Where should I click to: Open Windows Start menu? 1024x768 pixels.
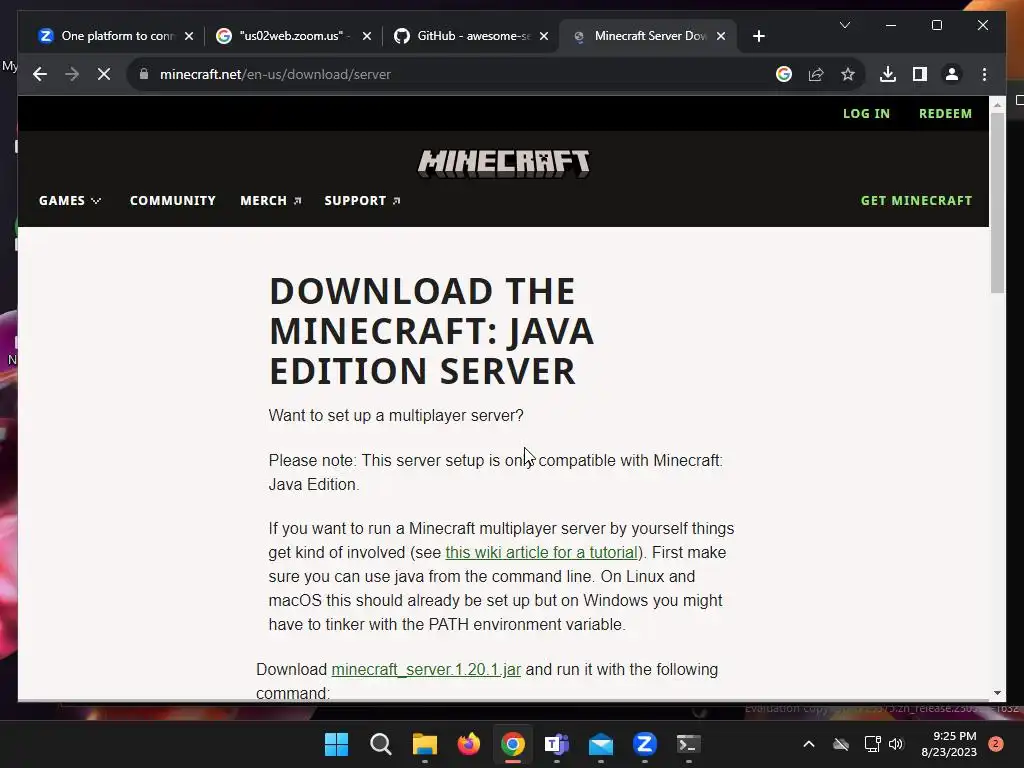point(336,744)
